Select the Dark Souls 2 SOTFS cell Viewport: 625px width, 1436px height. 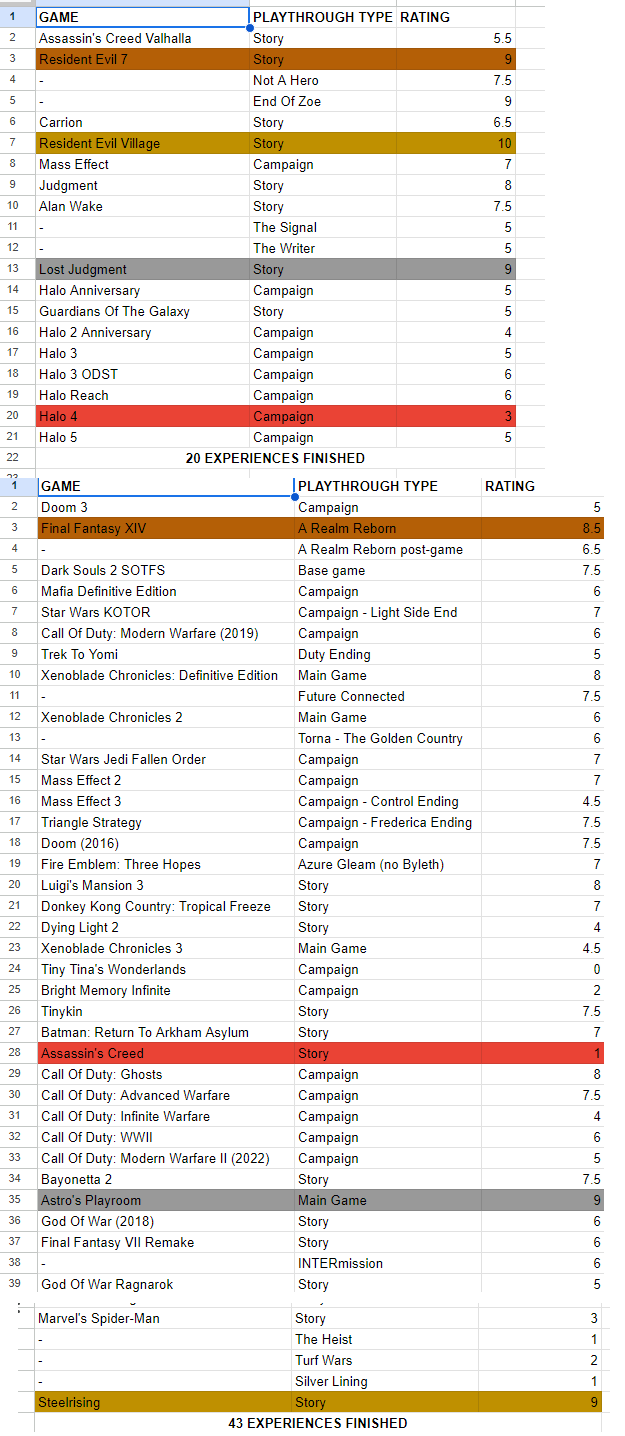tap(165, 570)
